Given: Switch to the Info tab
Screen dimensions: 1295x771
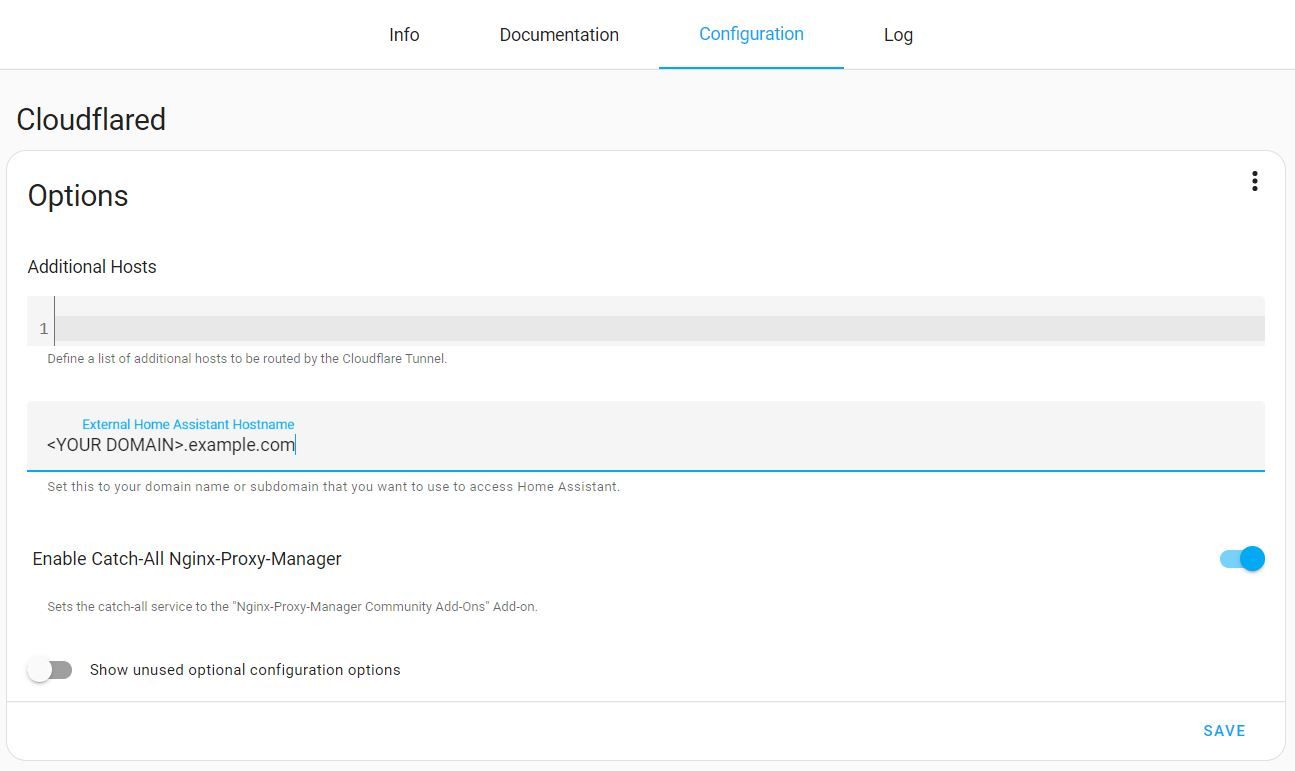Looking at the screenshot, I should (x=404, y=35).
